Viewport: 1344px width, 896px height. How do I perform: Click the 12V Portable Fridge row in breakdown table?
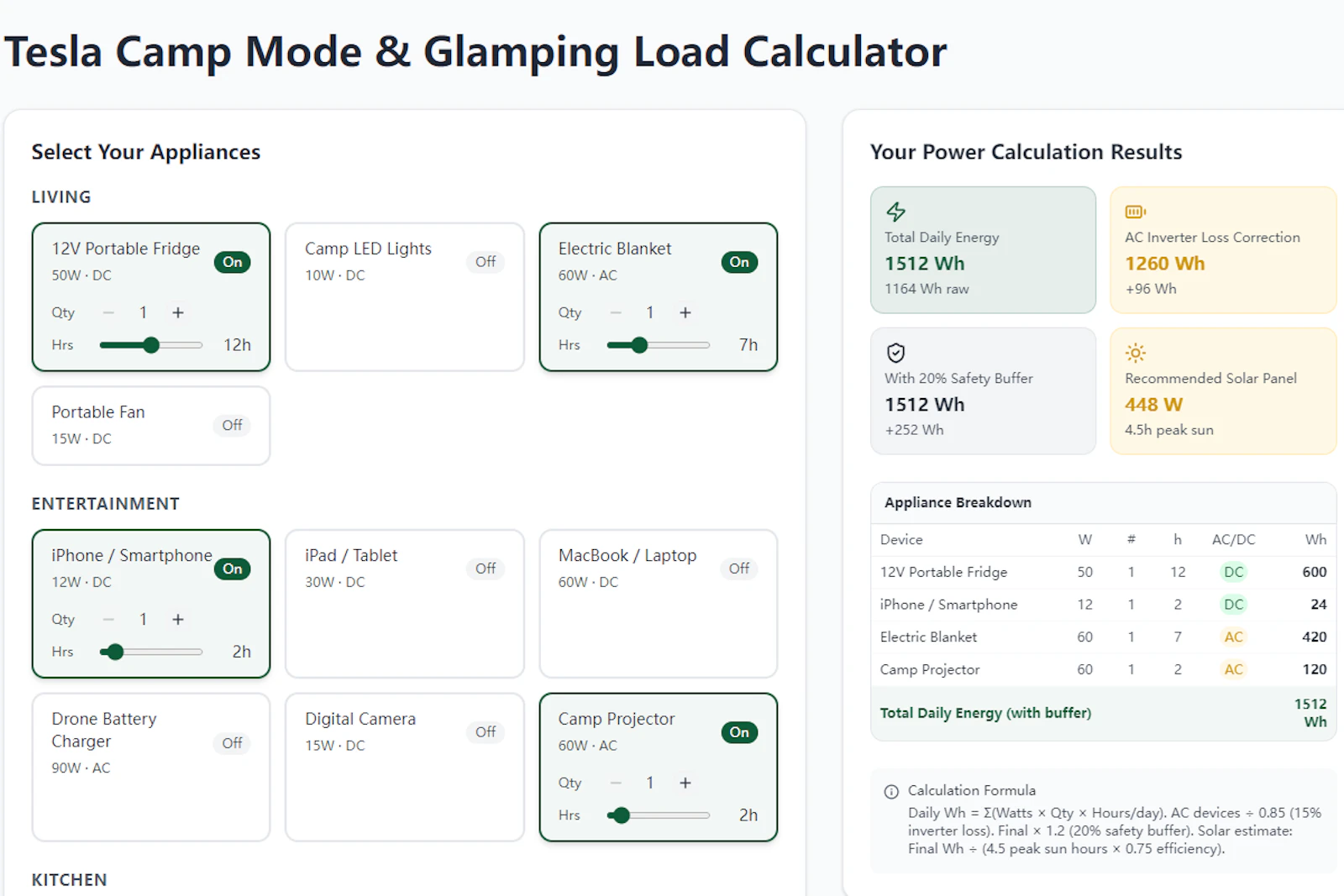(1103, 572)
